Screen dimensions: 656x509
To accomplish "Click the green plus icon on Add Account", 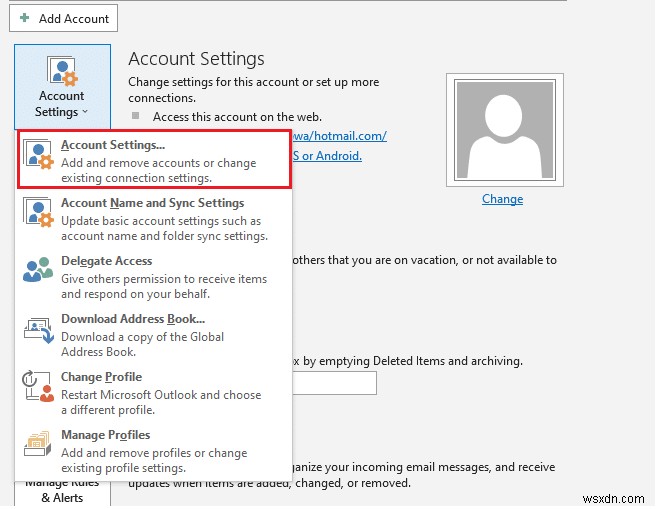I will point(25,18).
